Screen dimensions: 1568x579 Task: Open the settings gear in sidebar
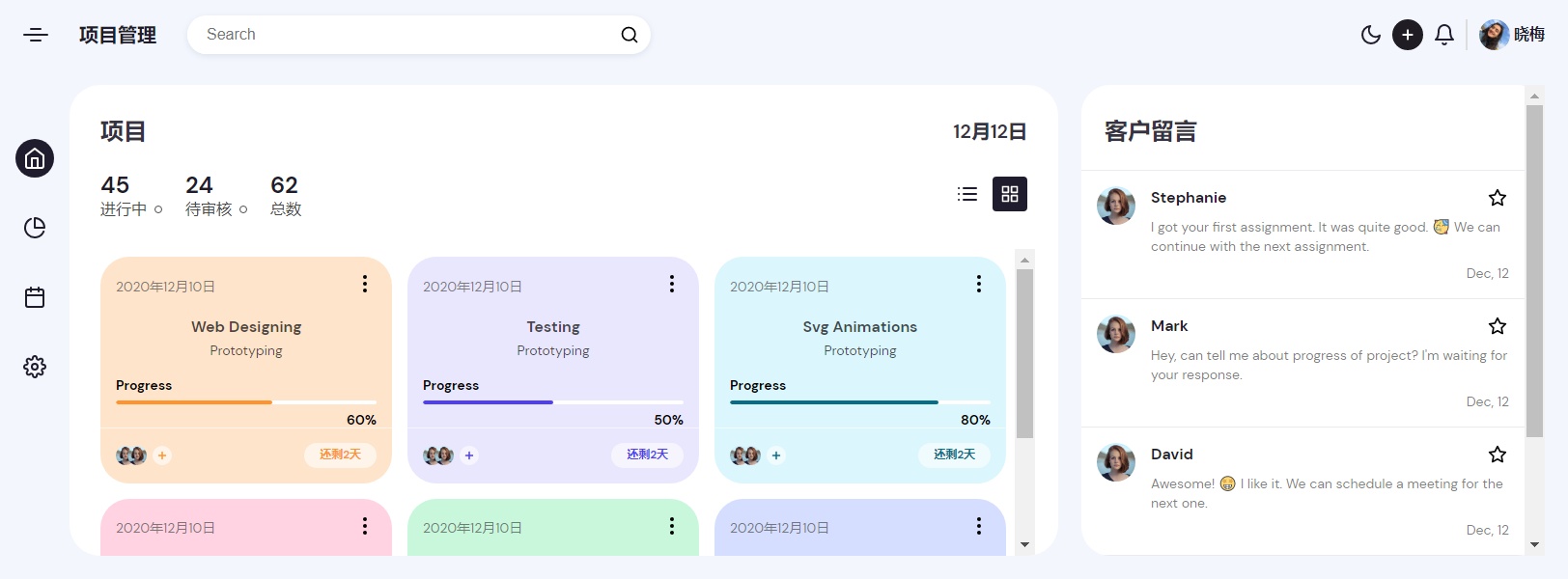[x=35, y=367]
